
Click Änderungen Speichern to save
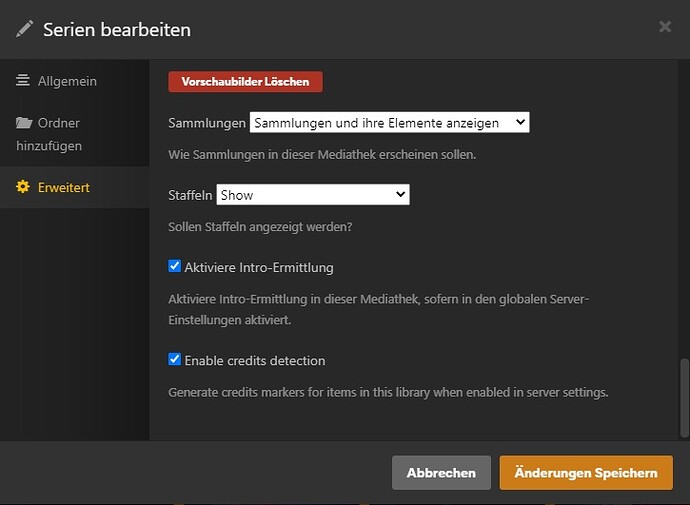click(586, 472)
